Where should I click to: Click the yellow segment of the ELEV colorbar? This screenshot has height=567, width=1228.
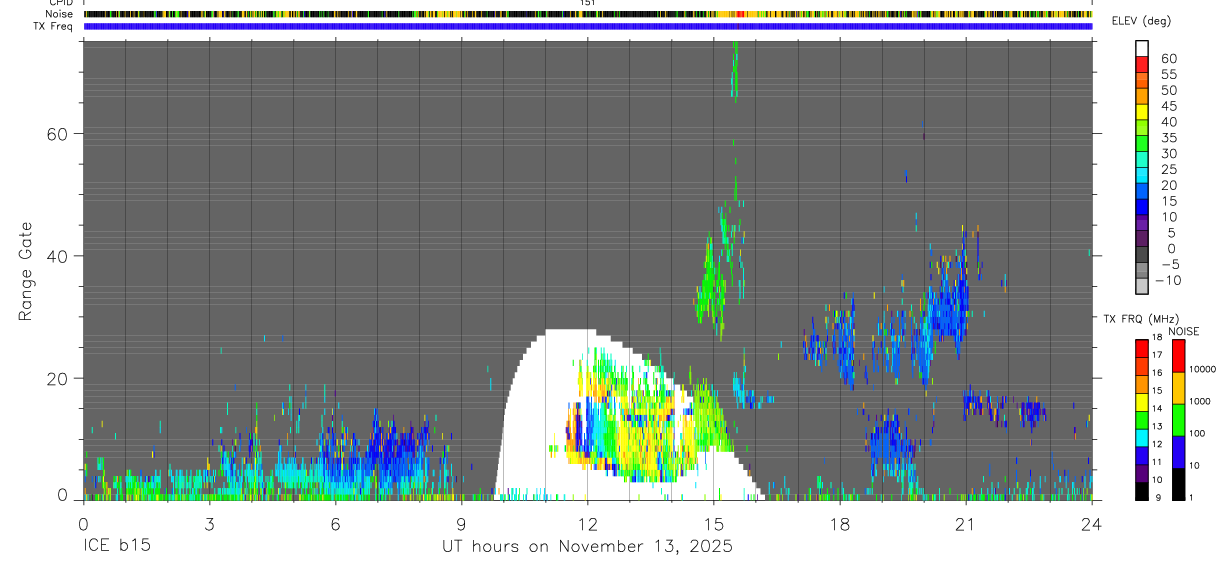pyautogui.click(x=1142, y=111)
